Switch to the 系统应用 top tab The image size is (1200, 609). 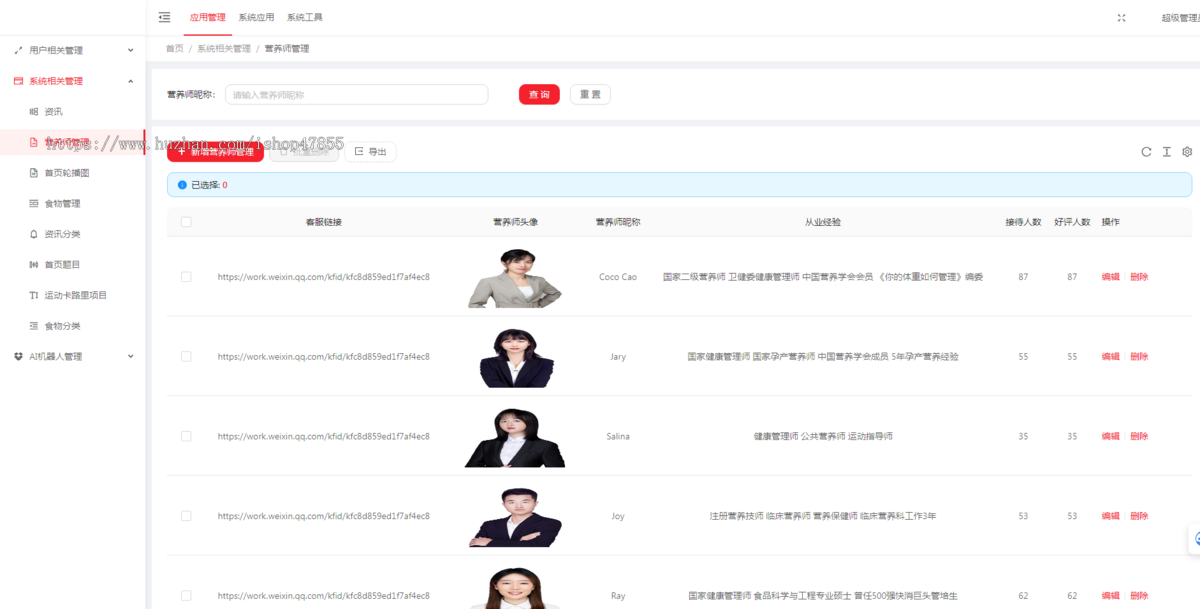[x=256, y=17]
